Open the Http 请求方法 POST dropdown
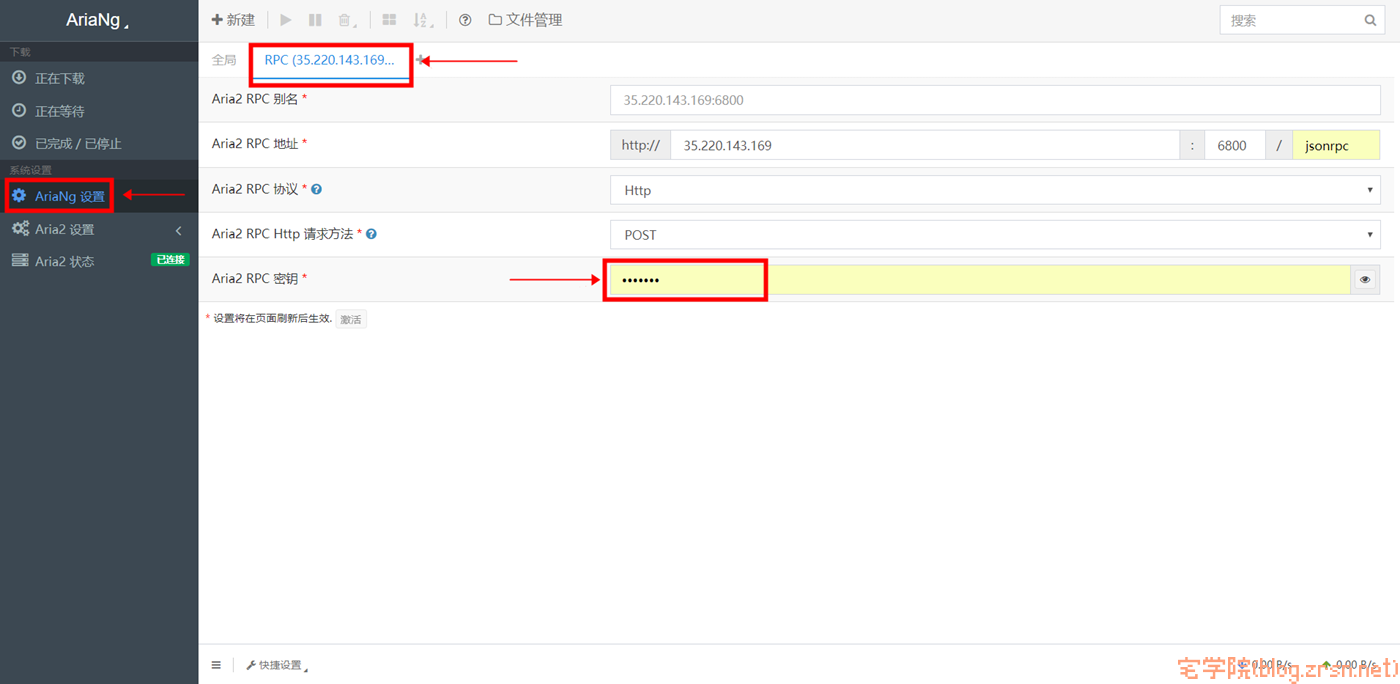 click(995, 235)
